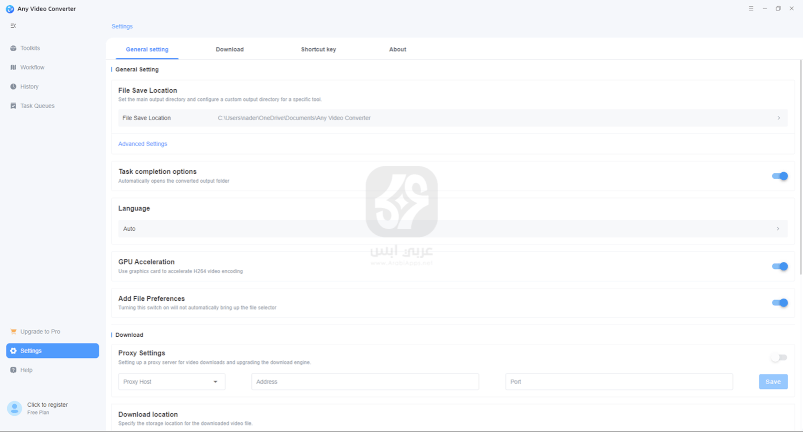Minimize the Any Video Converter window
Image resolution: width=803 pixels, height=432 pixels.
[x=765, y=9]
